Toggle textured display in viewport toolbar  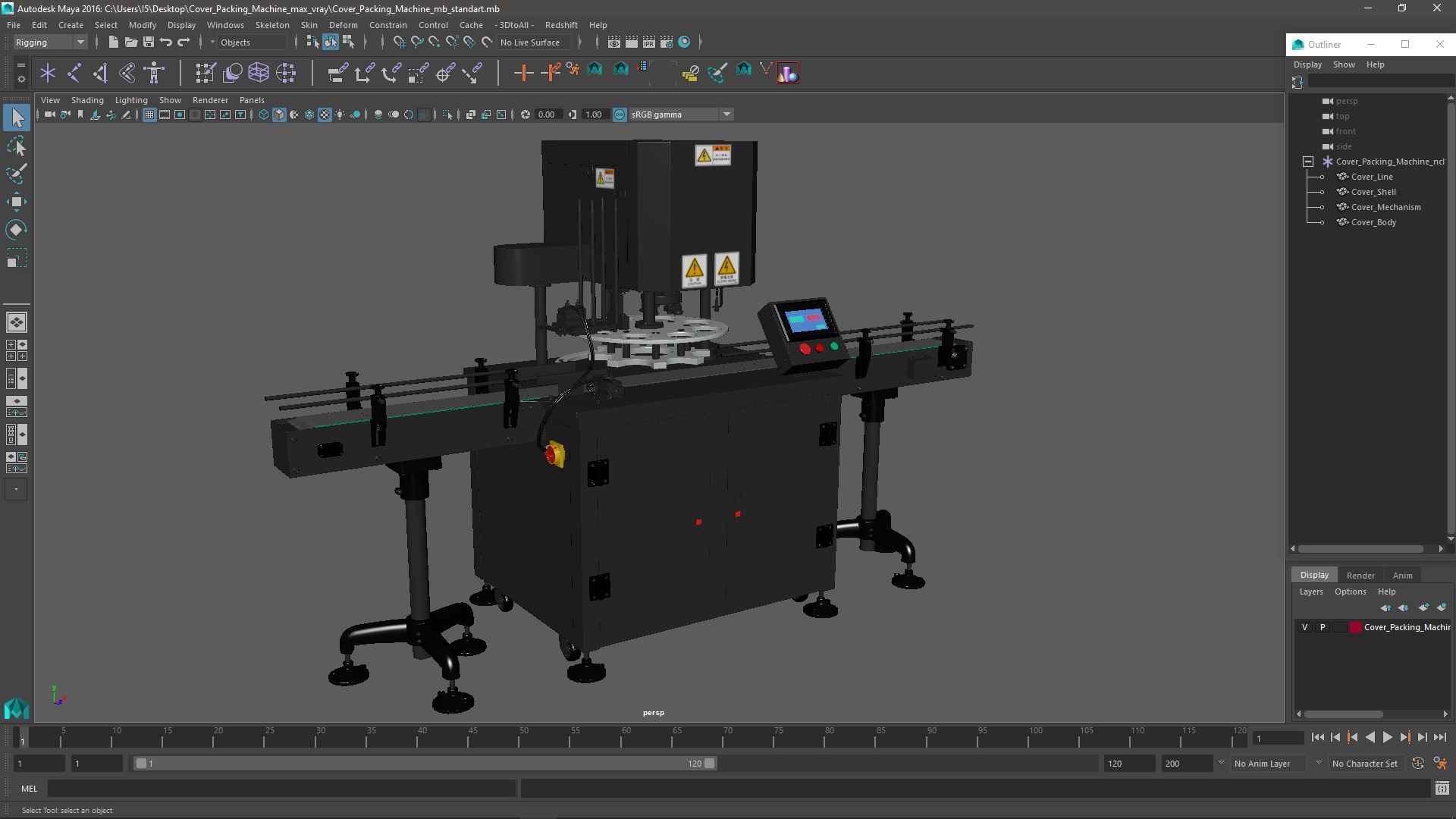325,115
